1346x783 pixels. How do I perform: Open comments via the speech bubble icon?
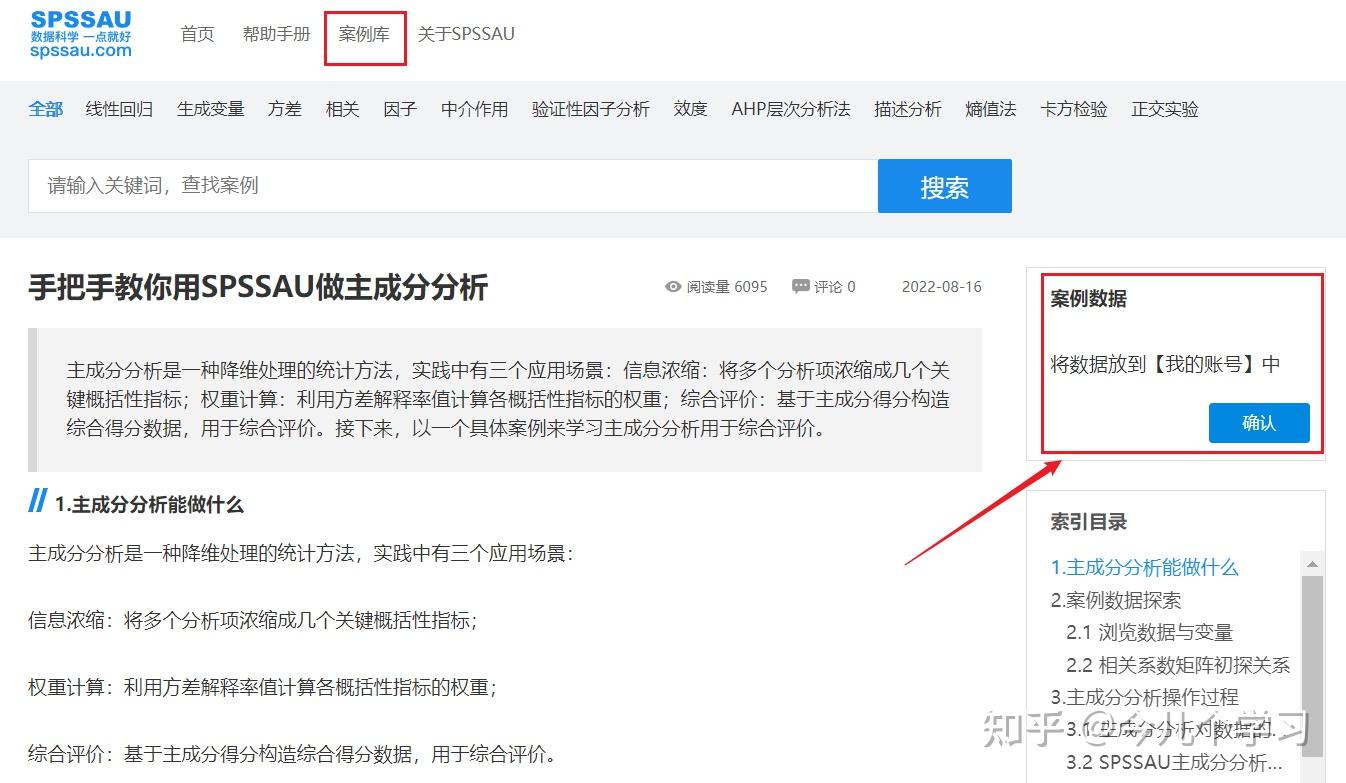click(797, 286)
